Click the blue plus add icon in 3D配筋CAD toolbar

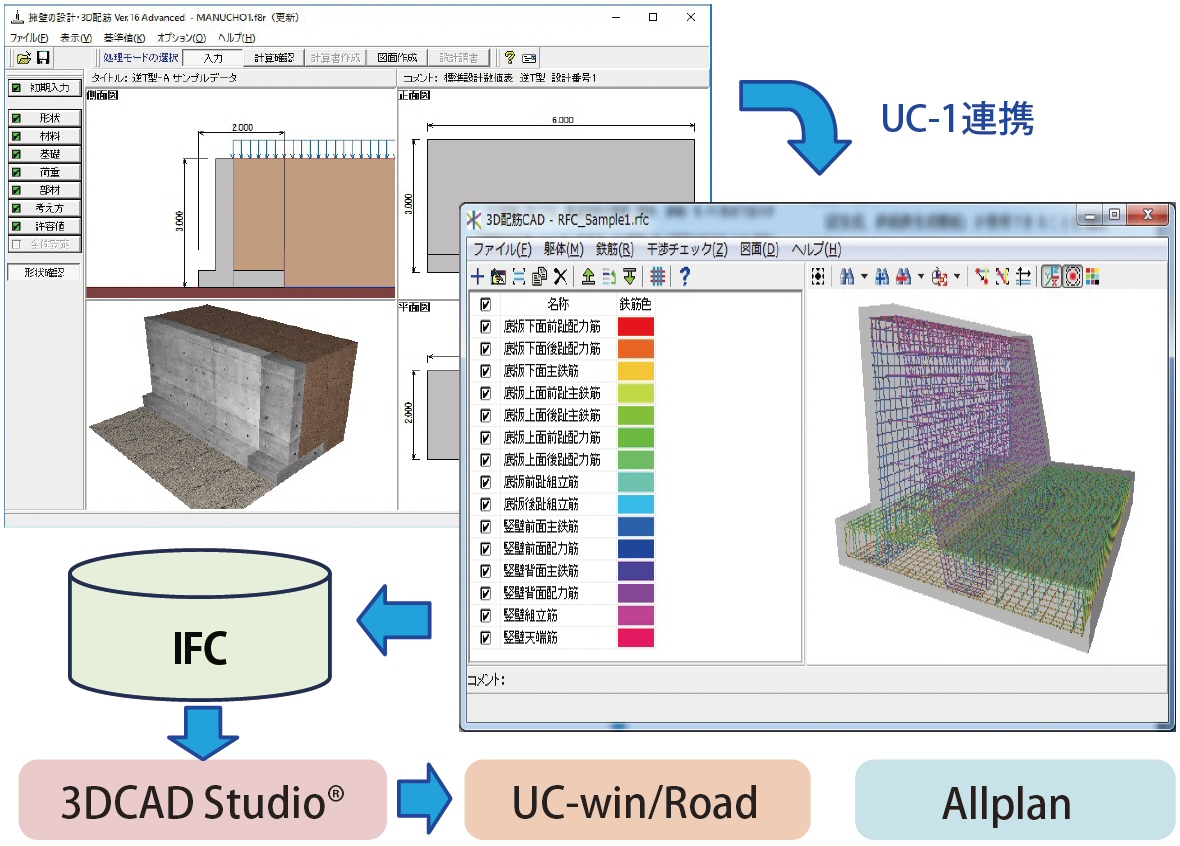tap(477, 277)
